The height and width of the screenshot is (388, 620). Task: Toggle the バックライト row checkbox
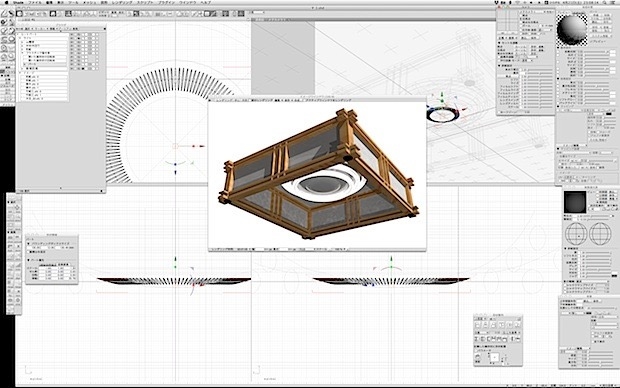559,103
